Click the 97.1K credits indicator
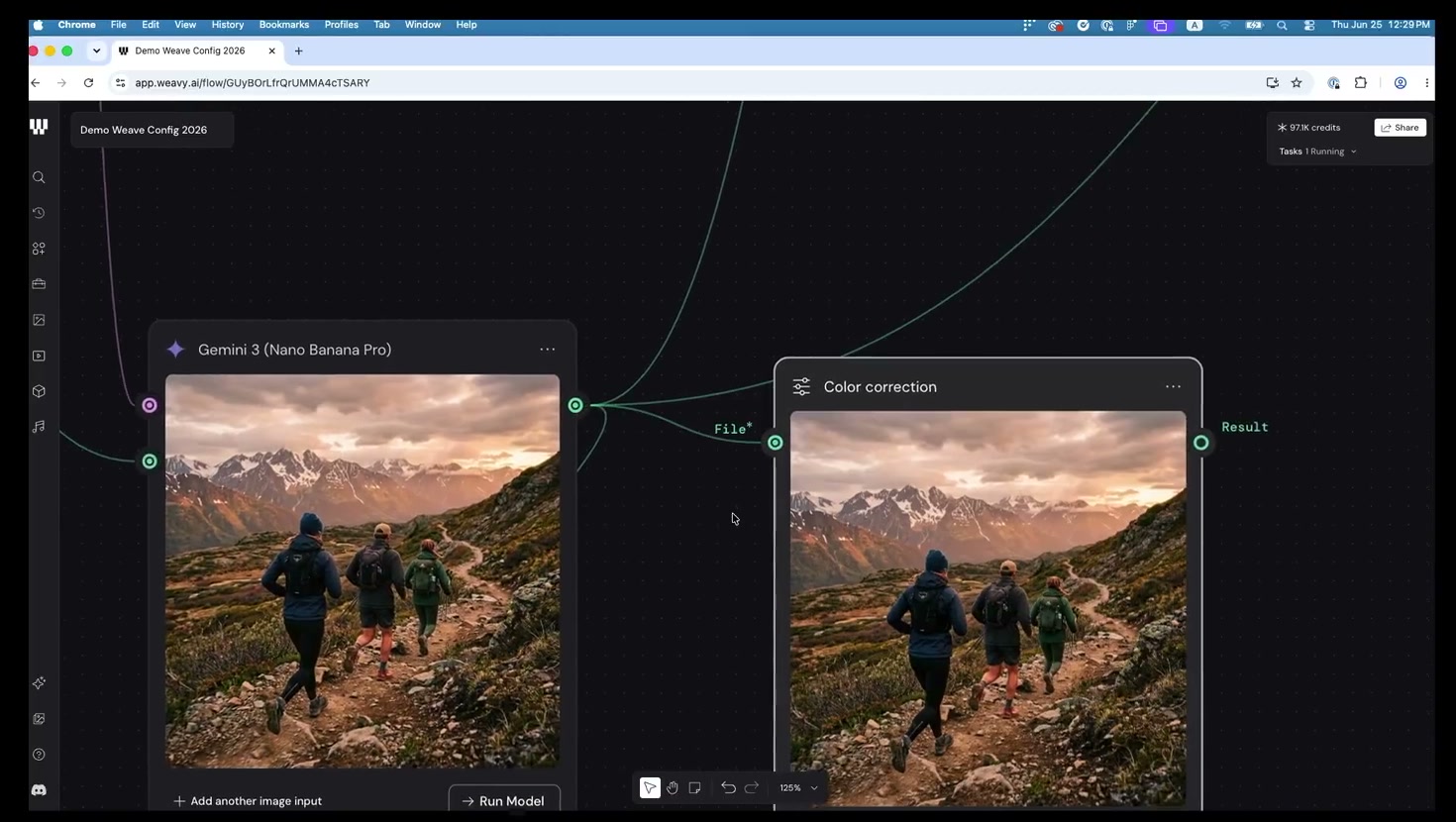 pyautogui.click(x=1308, y=128)
